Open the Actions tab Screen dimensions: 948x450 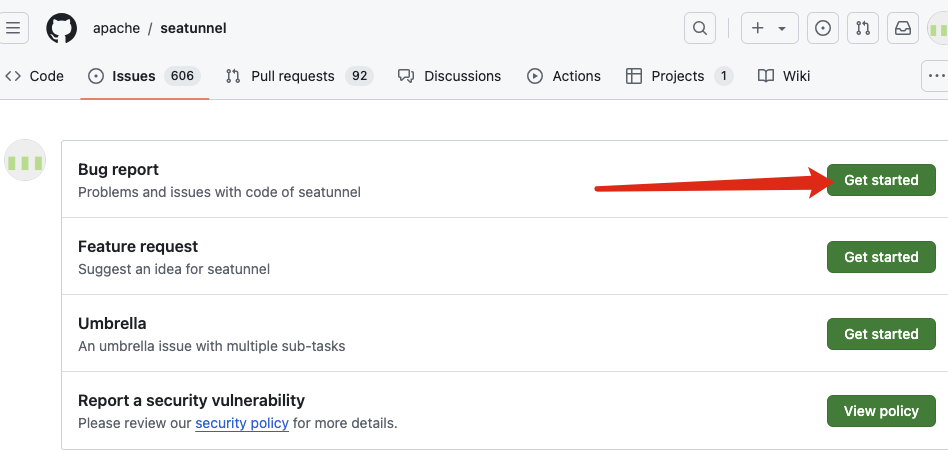564,76
